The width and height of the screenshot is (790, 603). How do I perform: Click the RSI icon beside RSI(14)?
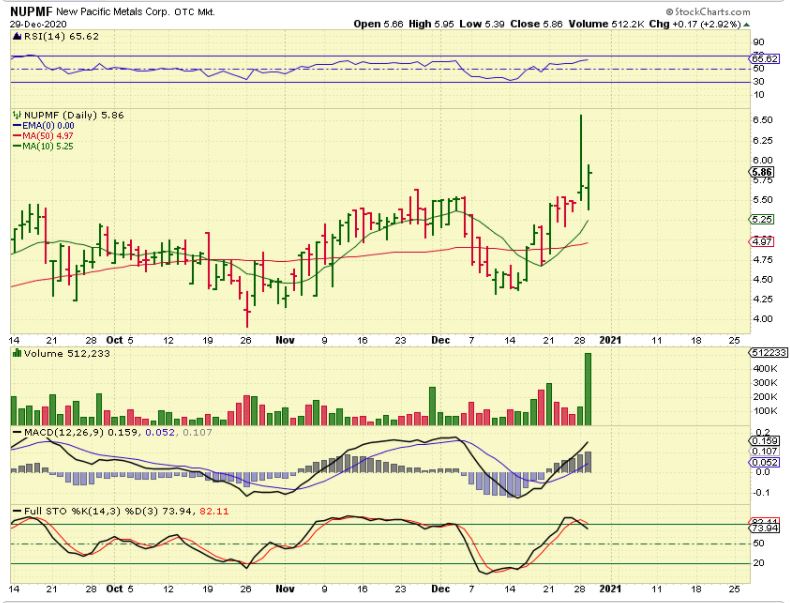(x=17, y=36)
